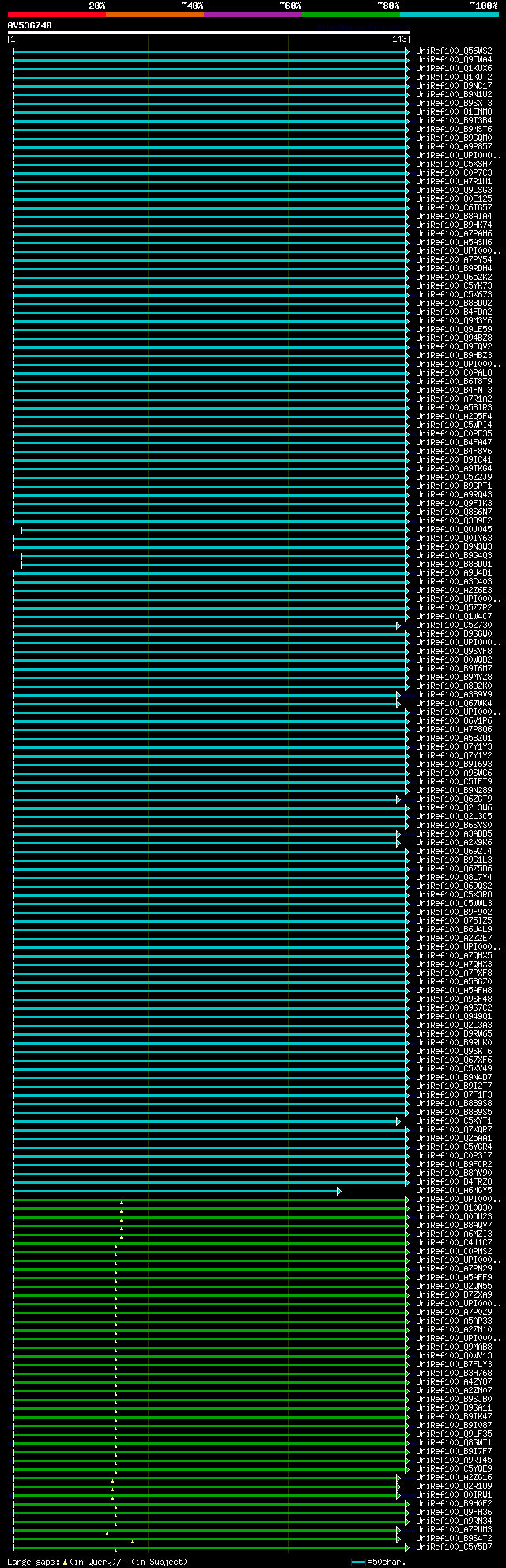Select hit label UniRef100_Q9LSG3

click(454, 191)
